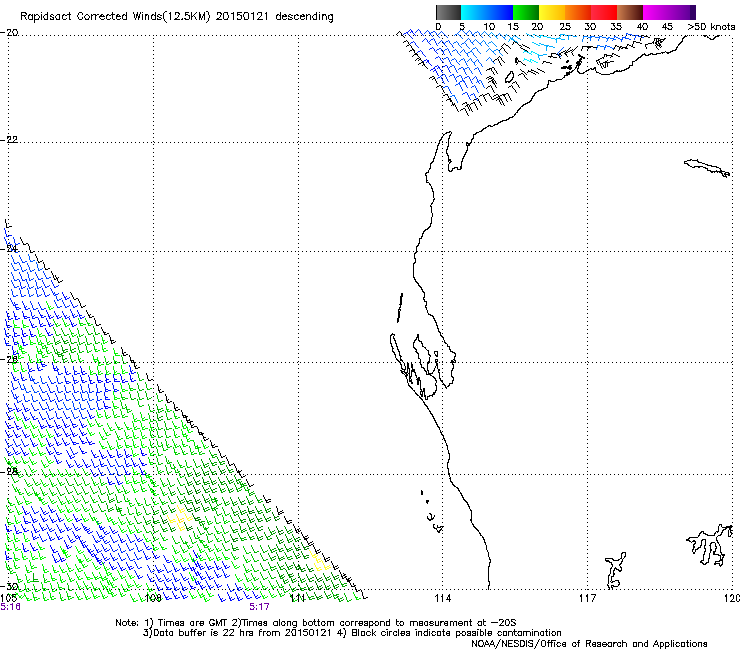Click the brown 35-40 knots legend segment
This screenshot has height=650, width=740.
click(x=630, y=12)
